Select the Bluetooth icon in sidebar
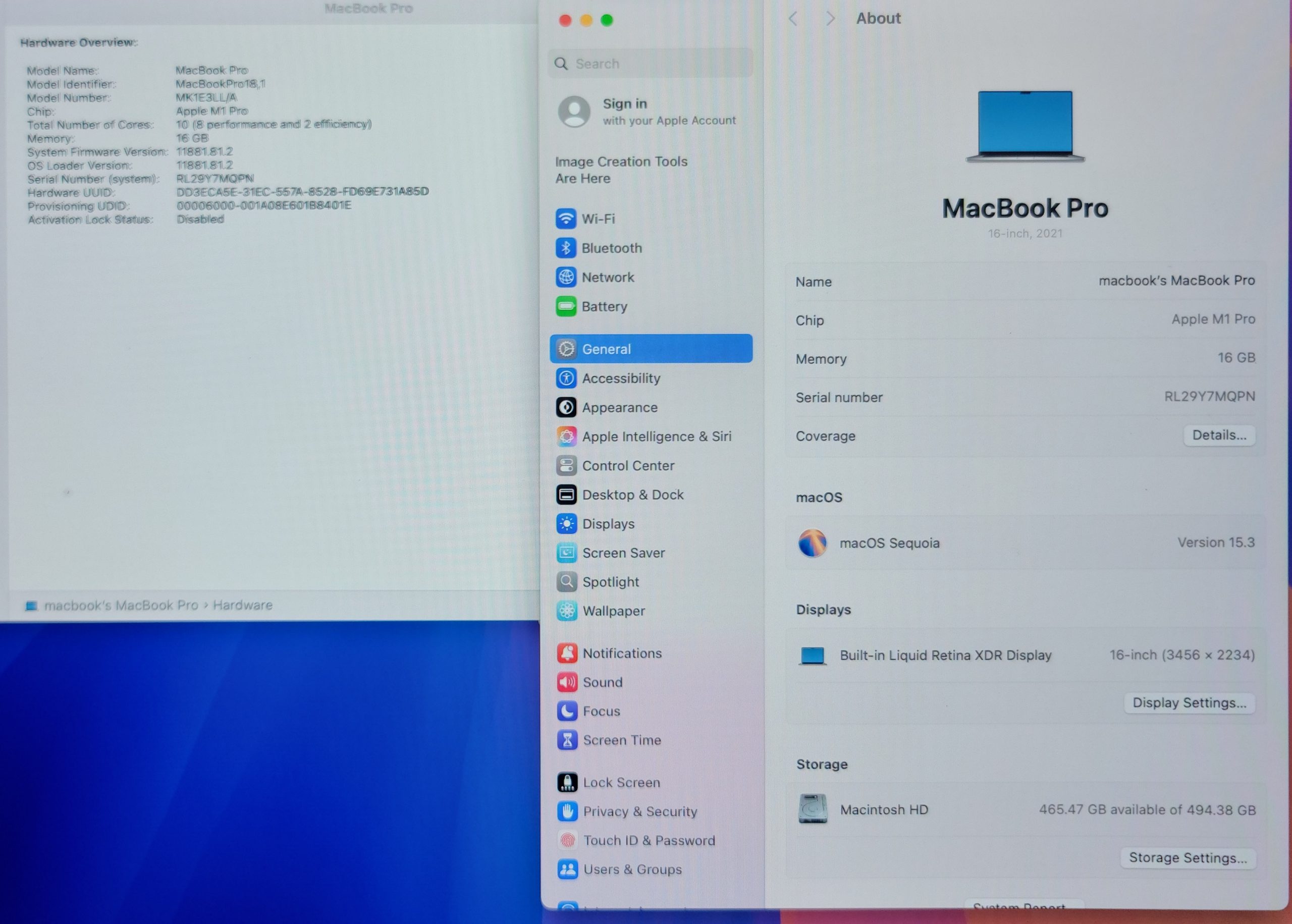The width and height of the screenshot is (1292, 924). click(565, 248)
